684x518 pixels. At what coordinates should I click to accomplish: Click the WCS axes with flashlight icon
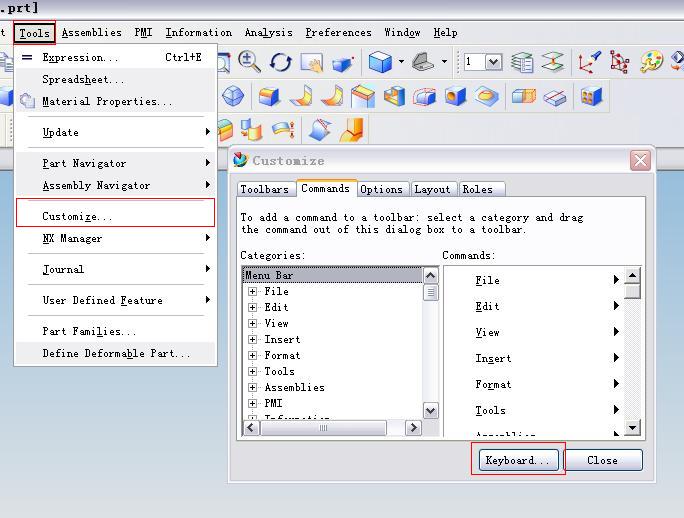pos(589,62)
